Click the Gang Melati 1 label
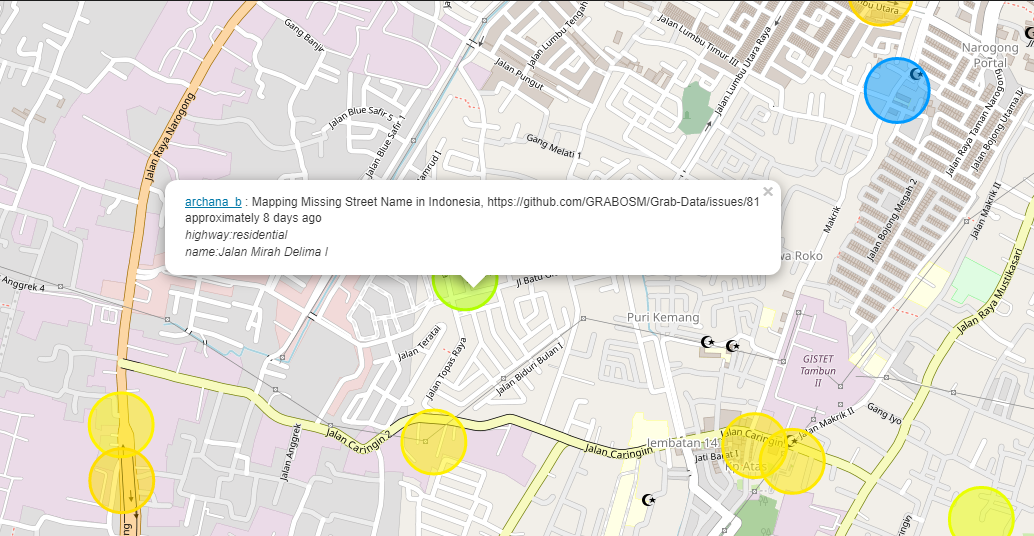Screen dimensions: 1034x536 tap(554, 146)
